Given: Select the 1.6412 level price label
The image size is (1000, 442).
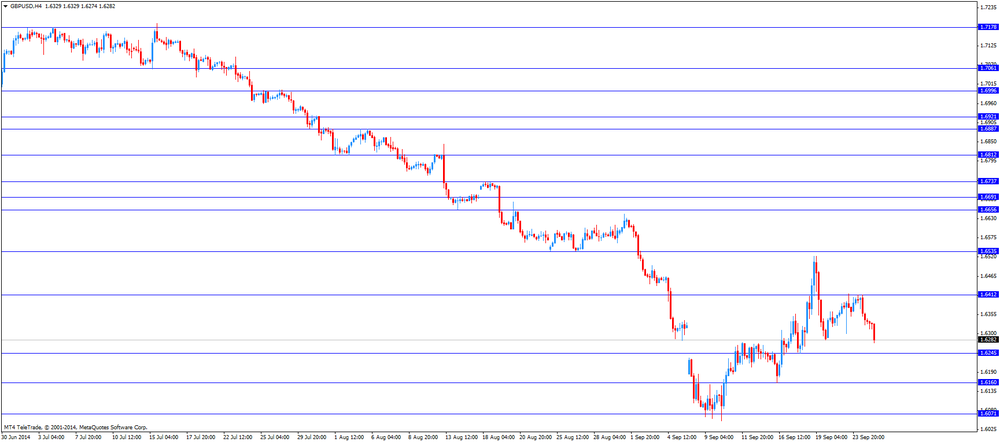Looking at the screenshot, I should 988,295.
